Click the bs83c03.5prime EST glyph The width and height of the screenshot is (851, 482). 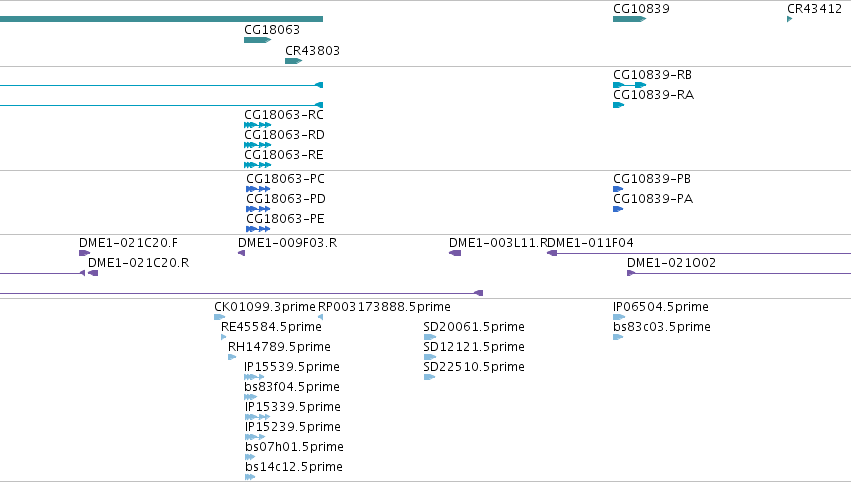click(618, 337)
